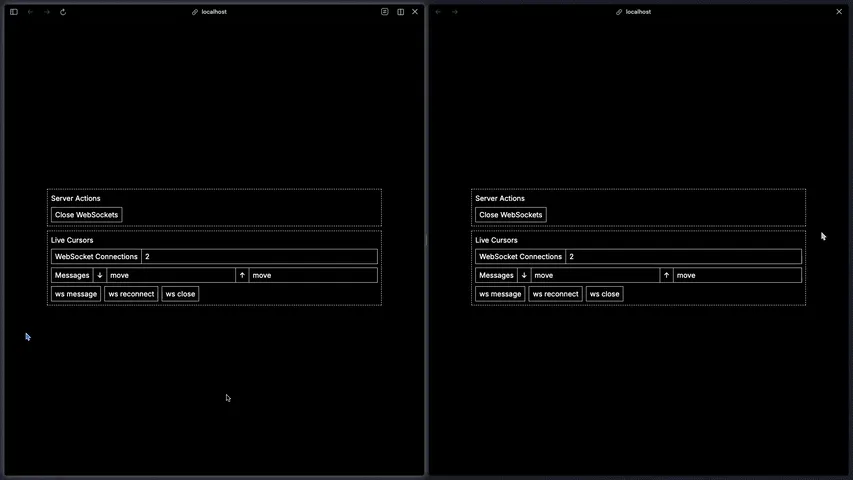Open the reader view icon in the left window
The height and width of the screenshot is (480, 853).
tap(385, 12)
